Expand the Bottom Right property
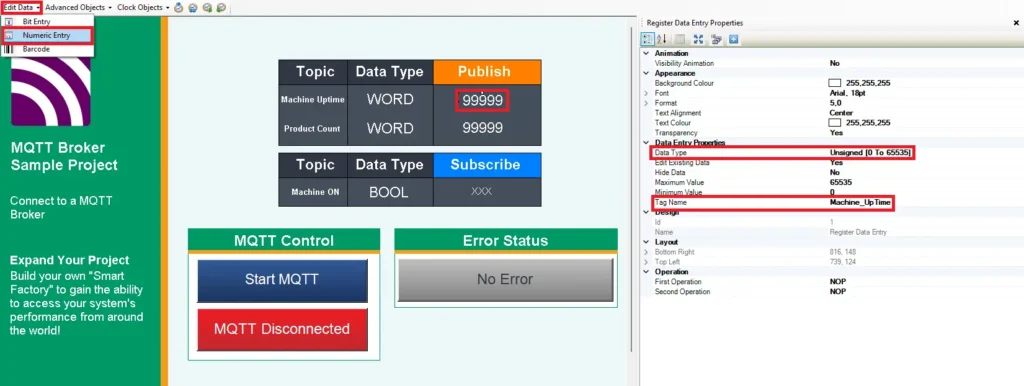1024x386 pixels. 647,252
